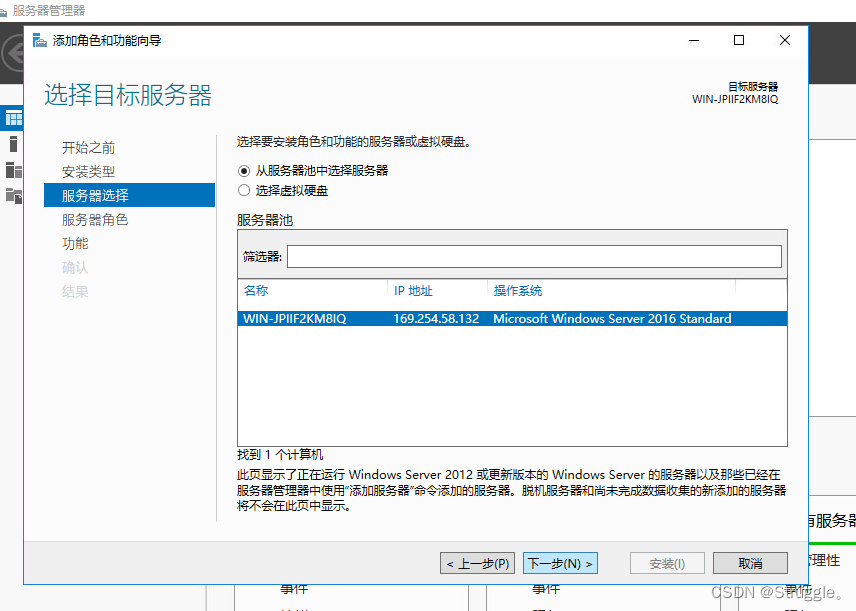Screen dimensions: 856x611
Task: Go to 安装类型 wizard step
Action: tap(88, 171)
